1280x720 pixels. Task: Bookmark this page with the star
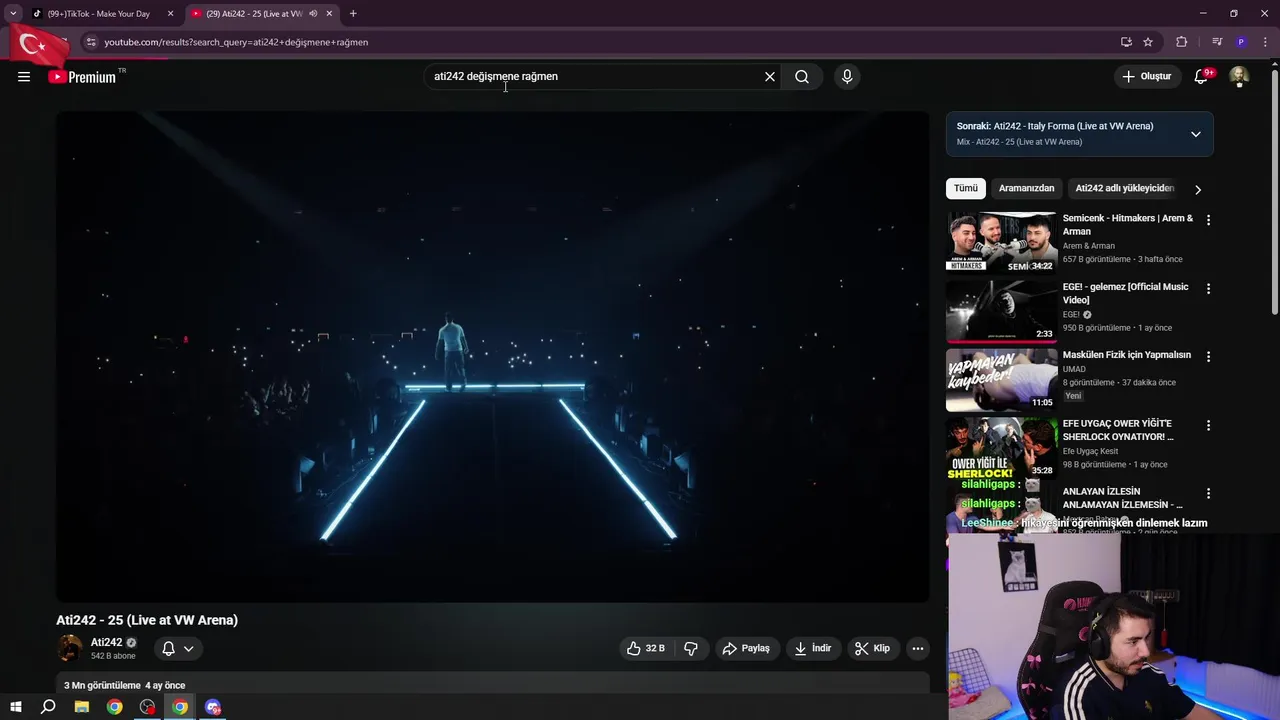1148,42
